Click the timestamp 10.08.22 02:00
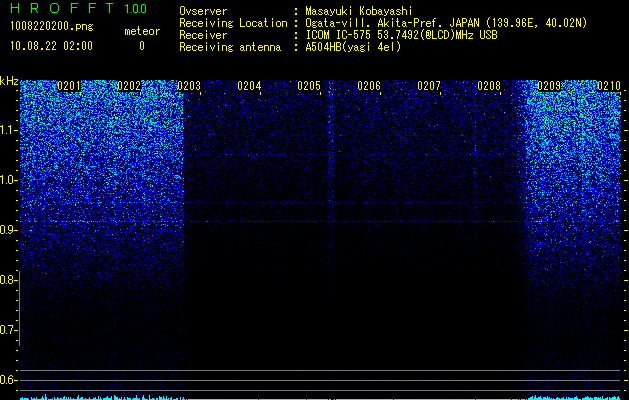This screenshot has height=400, width=629. [x=51, y=46]
